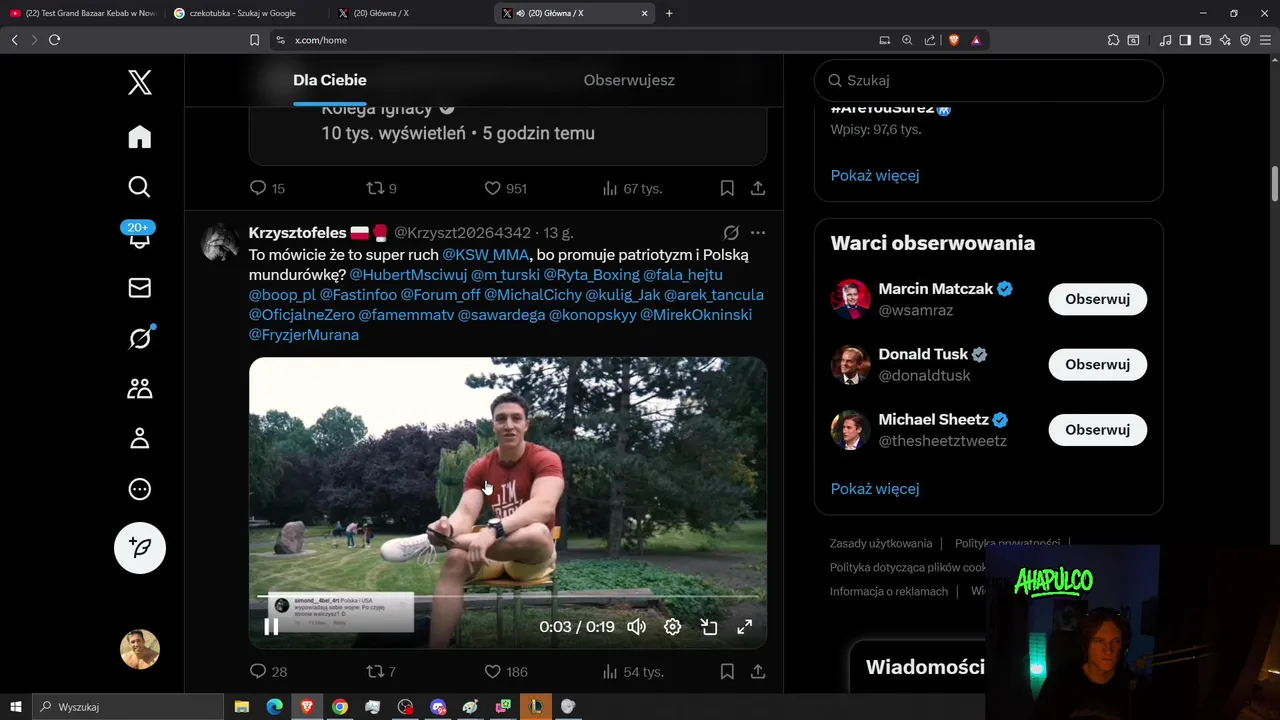View analytics showing 54 tys. views
Image resolution: width=1280 pixels, height=720 pixels.
(634, 672)
